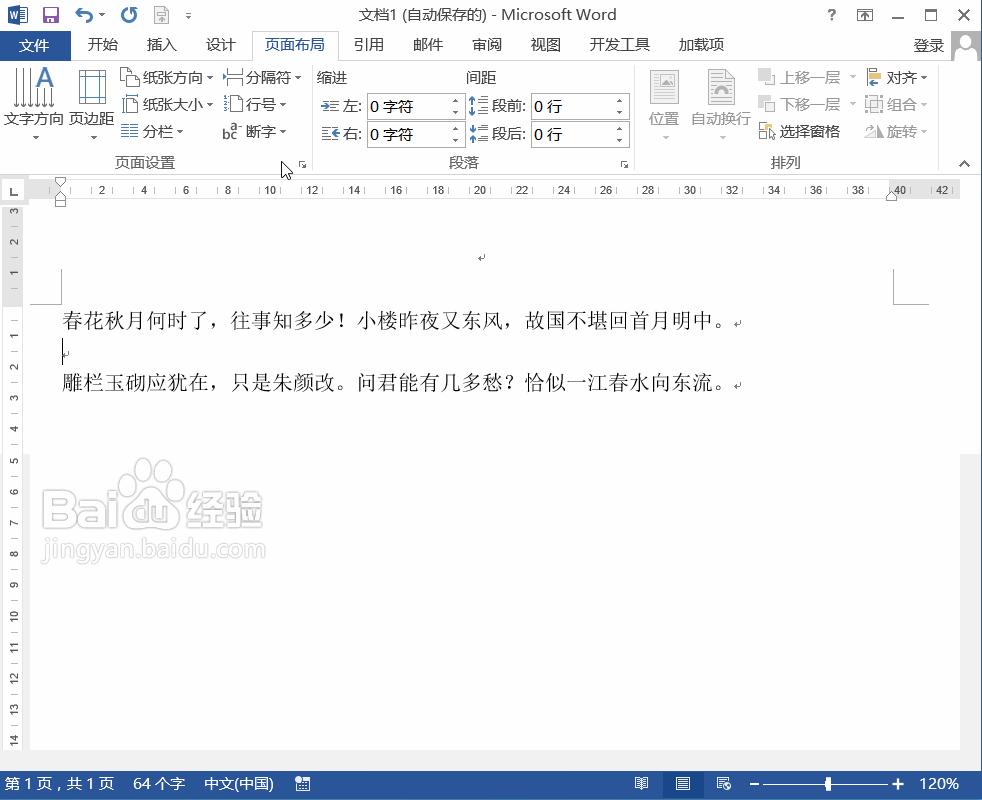The image size is (982, 800).
Task: Toggle Web版式视图 in the status bar
Action: pyautogui.click(x=722, y=784)
